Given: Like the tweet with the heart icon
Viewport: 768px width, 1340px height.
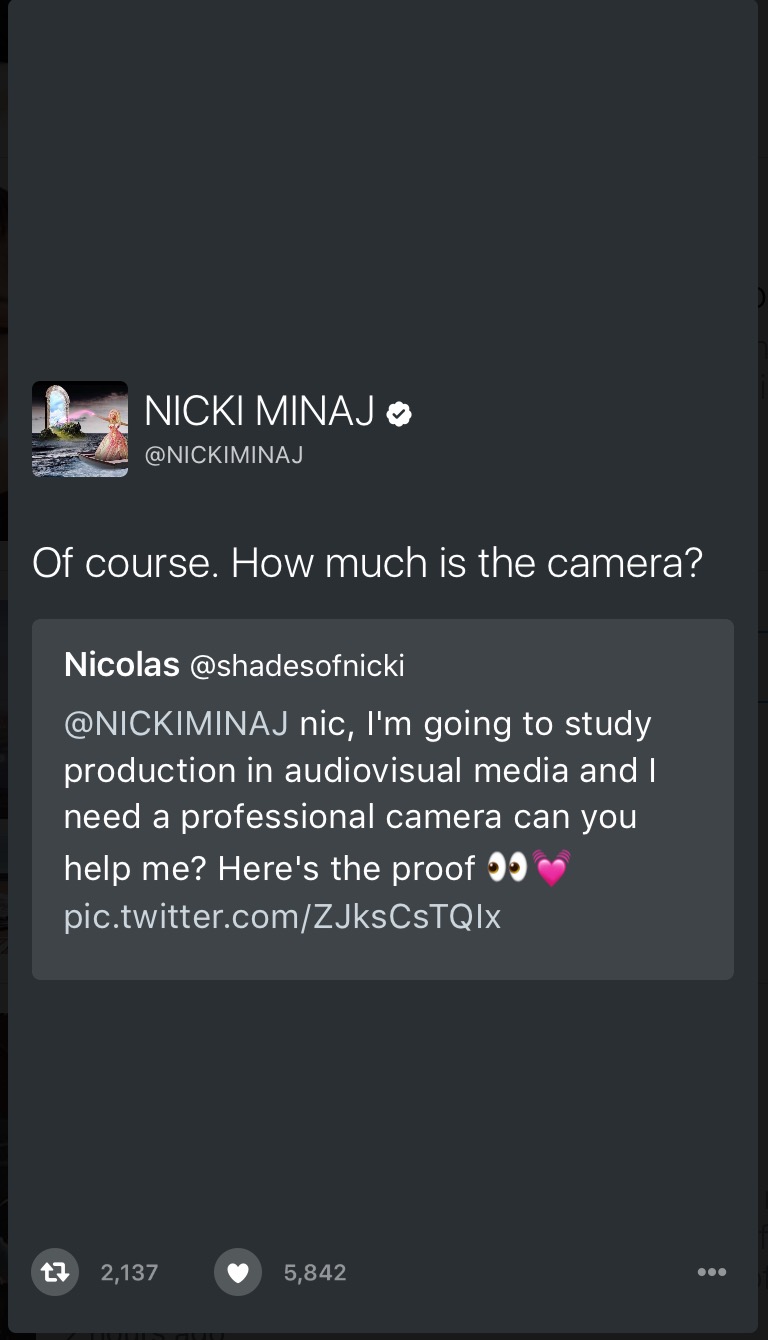Looking at the screenshot, I should [237, 1272].
